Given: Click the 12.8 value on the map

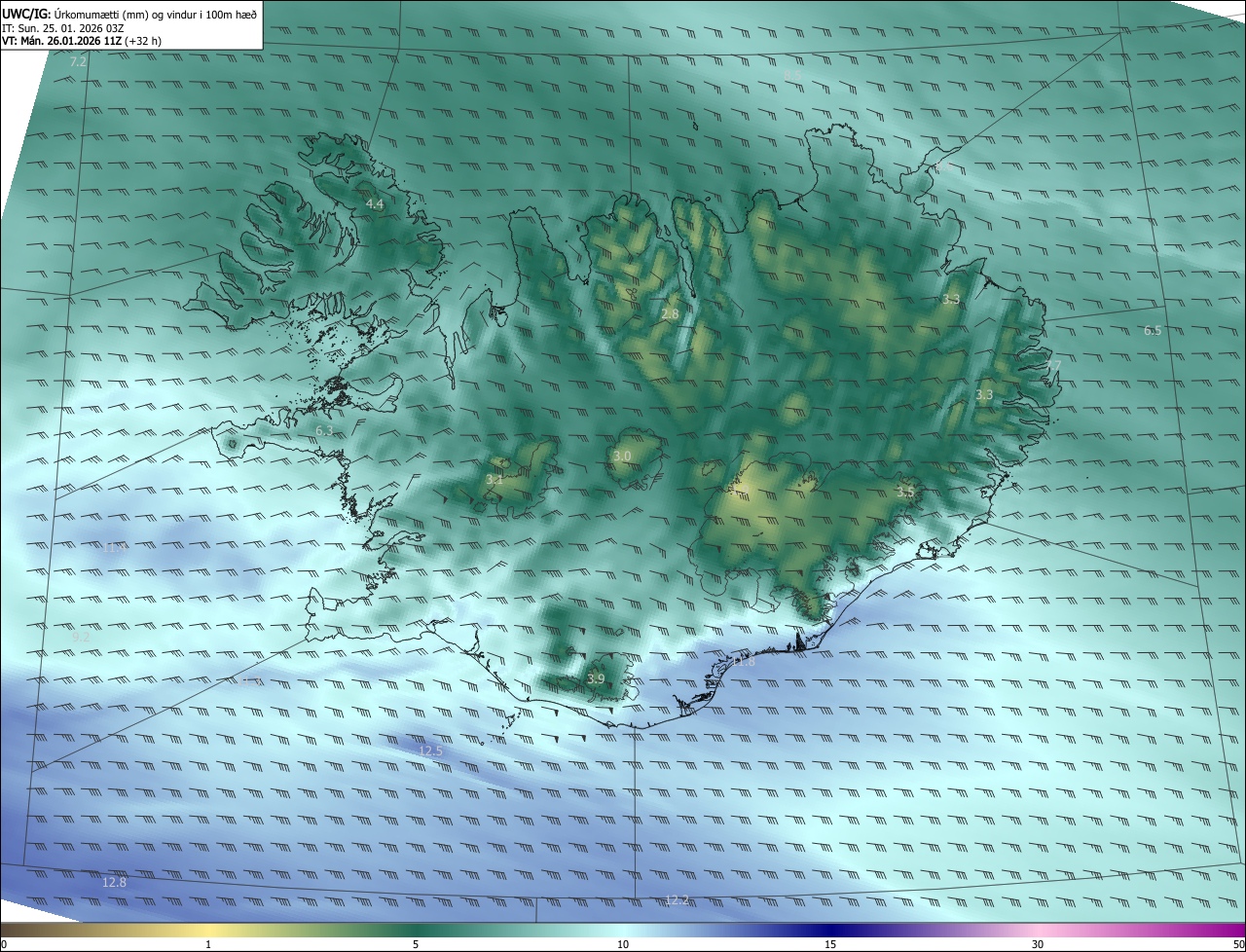Looking at the screenshot, I should pos(114,883).
